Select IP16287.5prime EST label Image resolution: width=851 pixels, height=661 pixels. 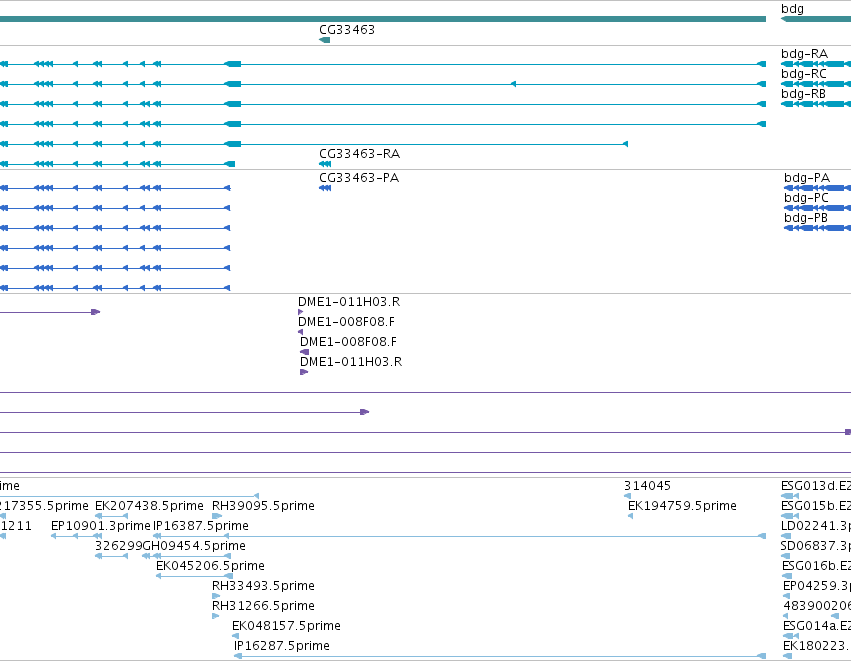(x=282, y=646)
